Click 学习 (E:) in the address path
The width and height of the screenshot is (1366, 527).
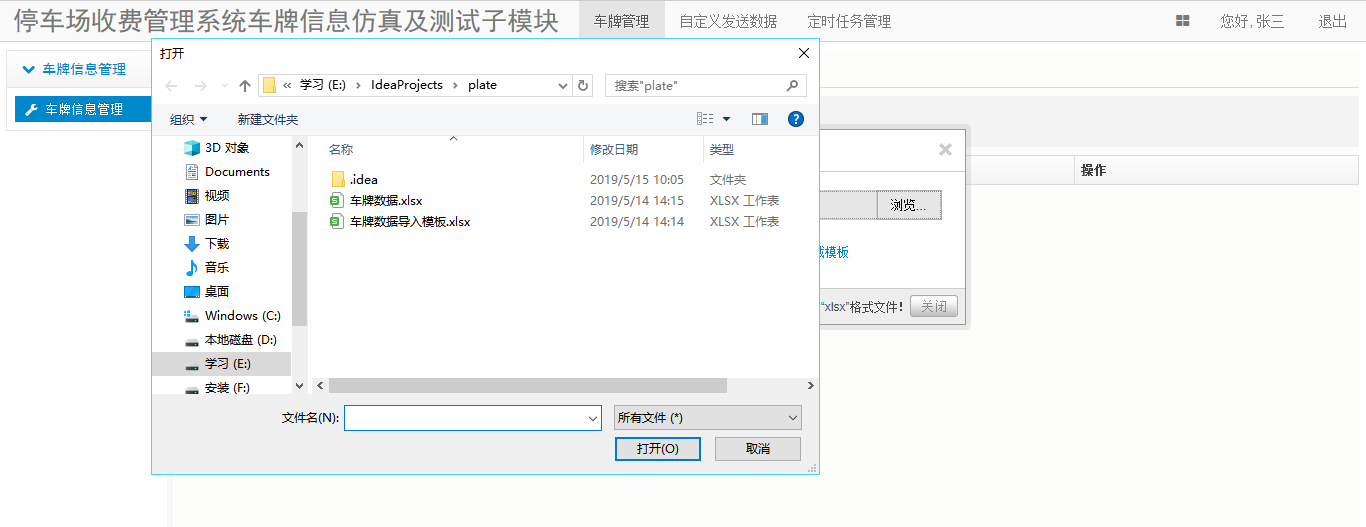tap(322, 86)
